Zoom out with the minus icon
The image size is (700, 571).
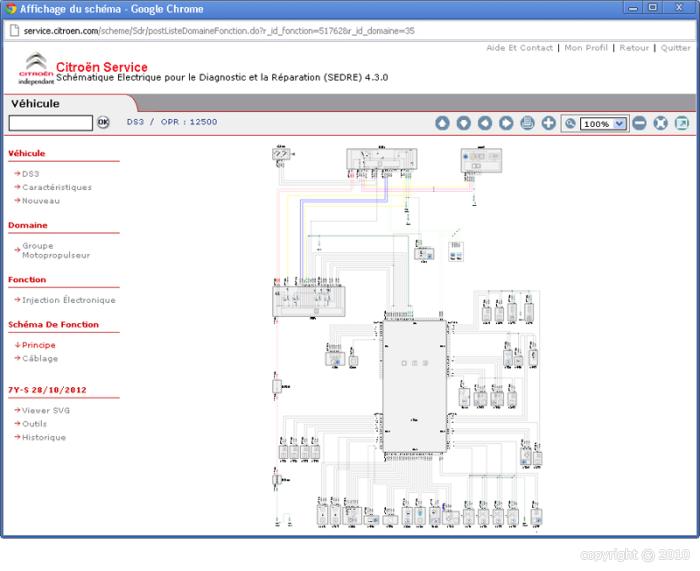(x=639, y=123)
